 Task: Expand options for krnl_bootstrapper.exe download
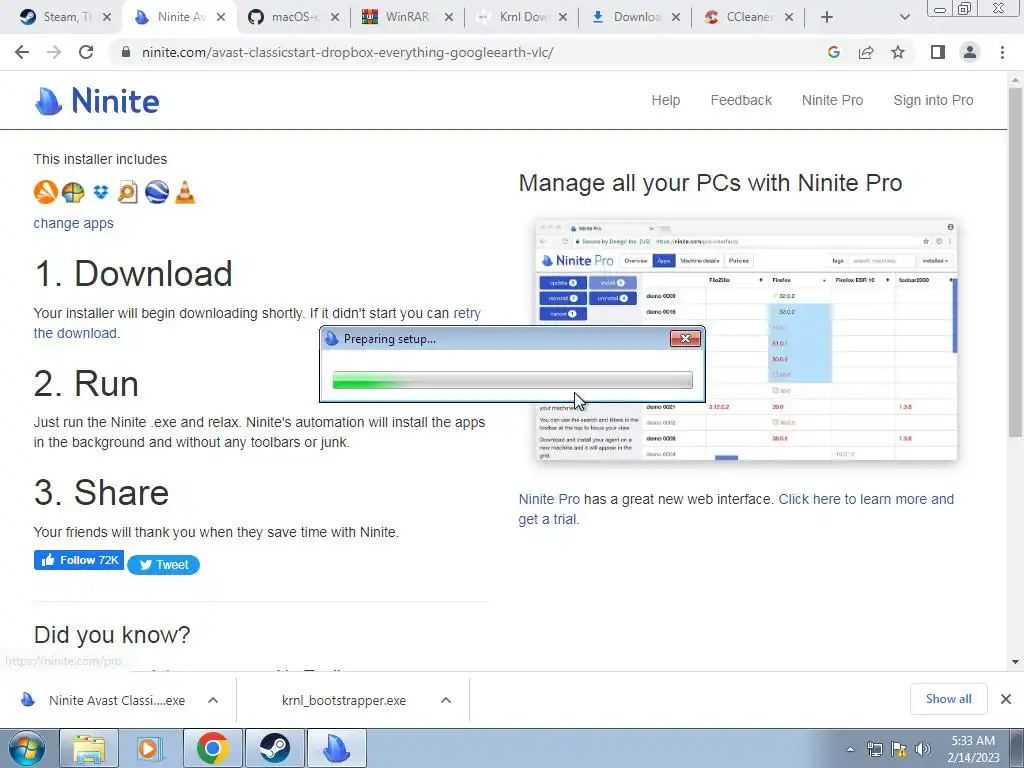coord(446,700)
